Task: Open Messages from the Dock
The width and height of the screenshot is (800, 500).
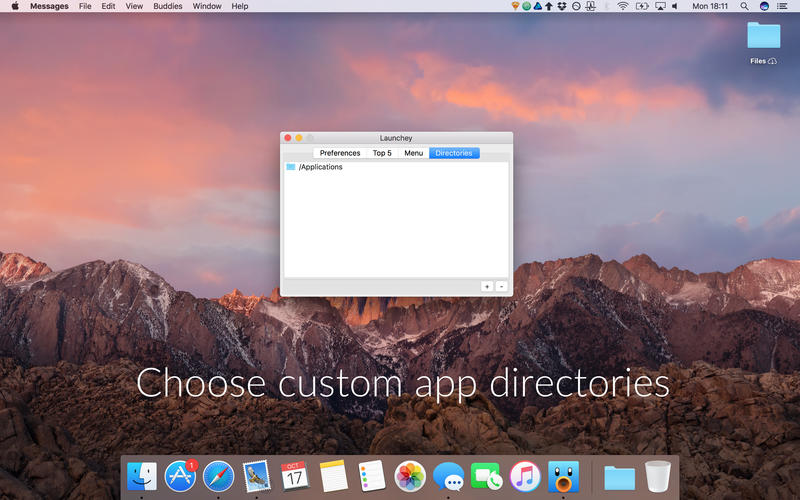Action: pyautogui.click(x=448, y=476)
